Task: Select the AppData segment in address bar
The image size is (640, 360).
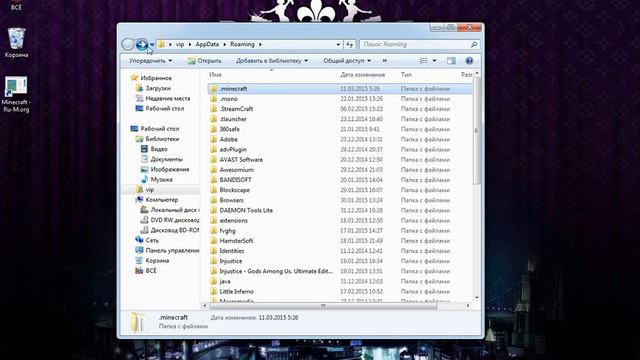Action: [x=207, y=44]
